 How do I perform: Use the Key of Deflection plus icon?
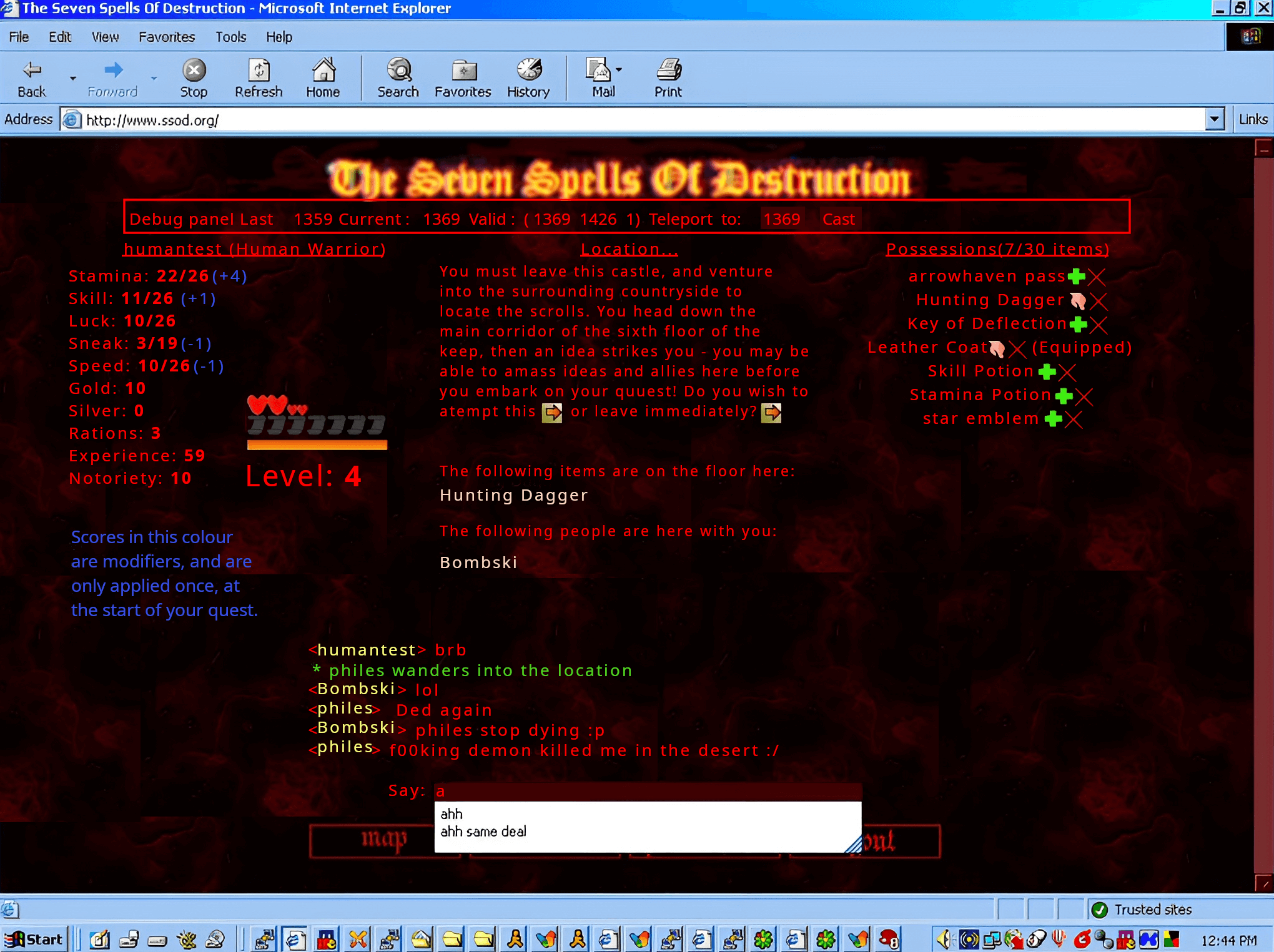pos(1078,324)
